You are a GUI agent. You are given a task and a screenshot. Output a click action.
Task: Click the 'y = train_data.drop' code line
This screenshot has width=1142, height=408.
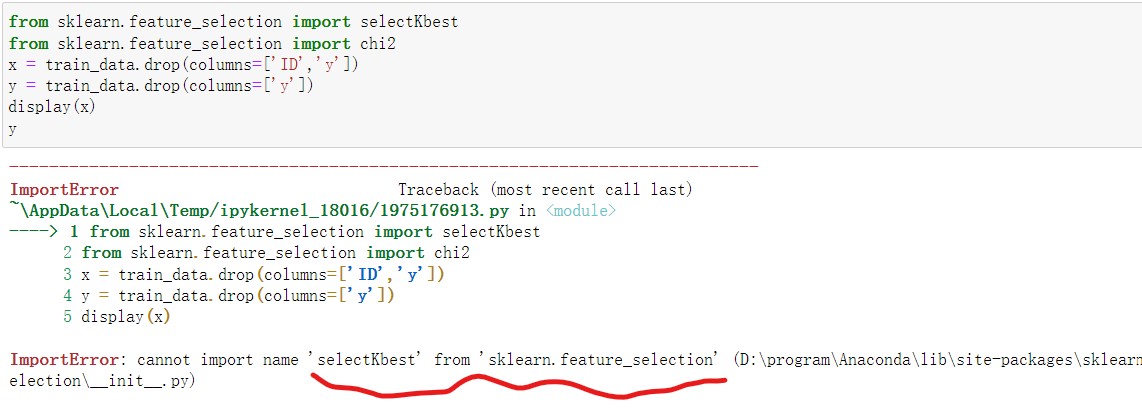point(161,86)
